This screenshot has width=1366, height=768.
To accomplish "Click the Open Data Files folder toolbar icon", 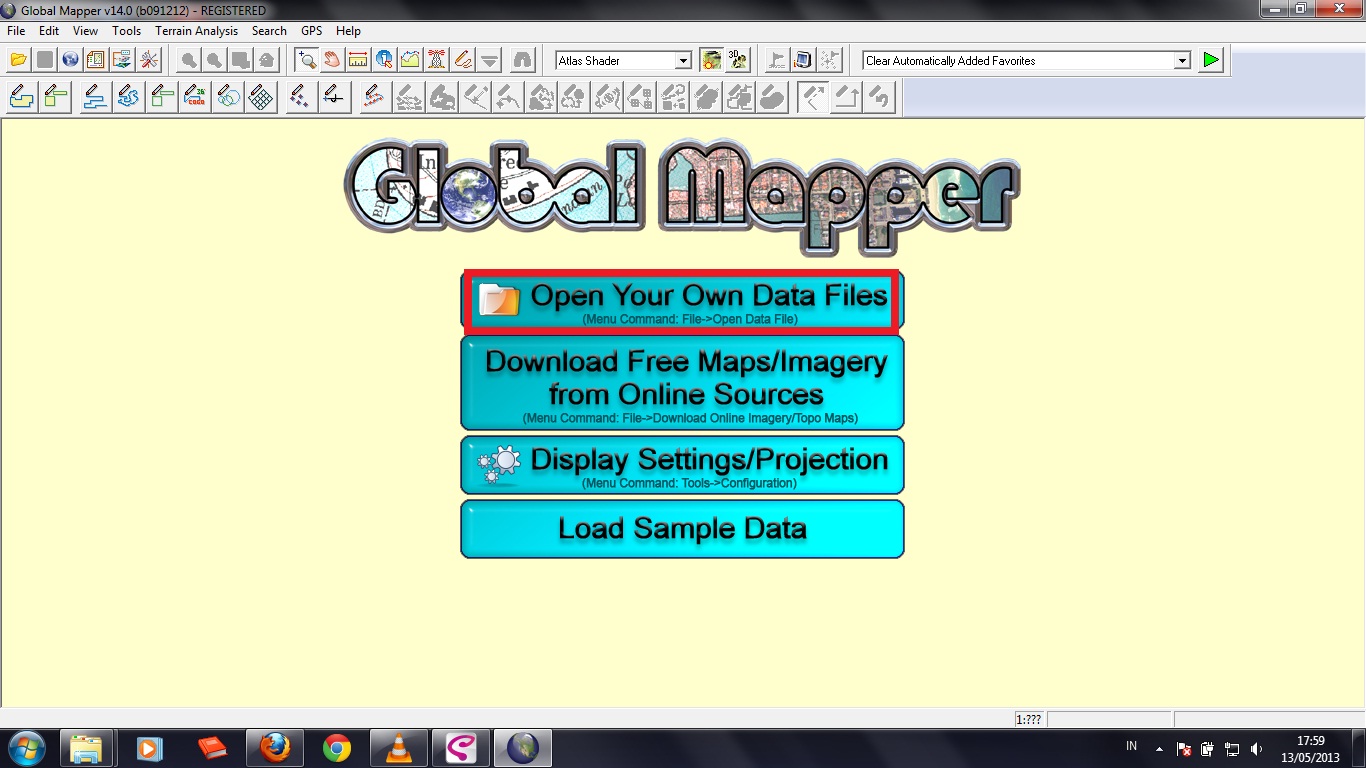I will (x=18, y=60).
